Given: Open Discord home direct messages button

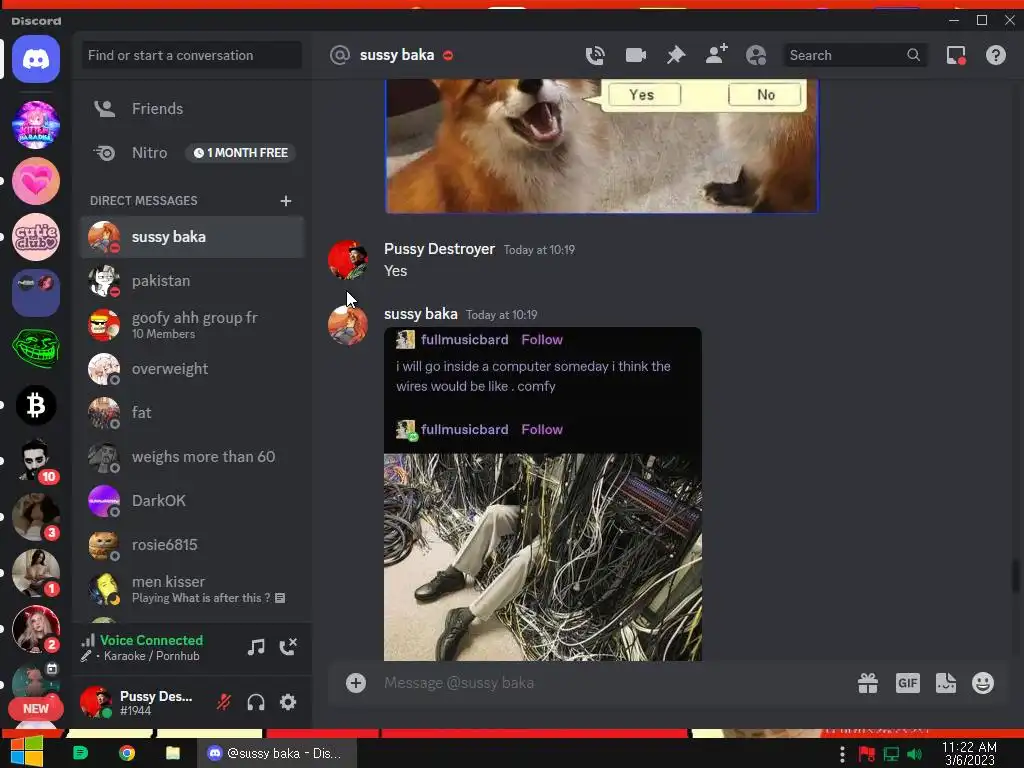Looking at the screenshot, I should (36, 59).
